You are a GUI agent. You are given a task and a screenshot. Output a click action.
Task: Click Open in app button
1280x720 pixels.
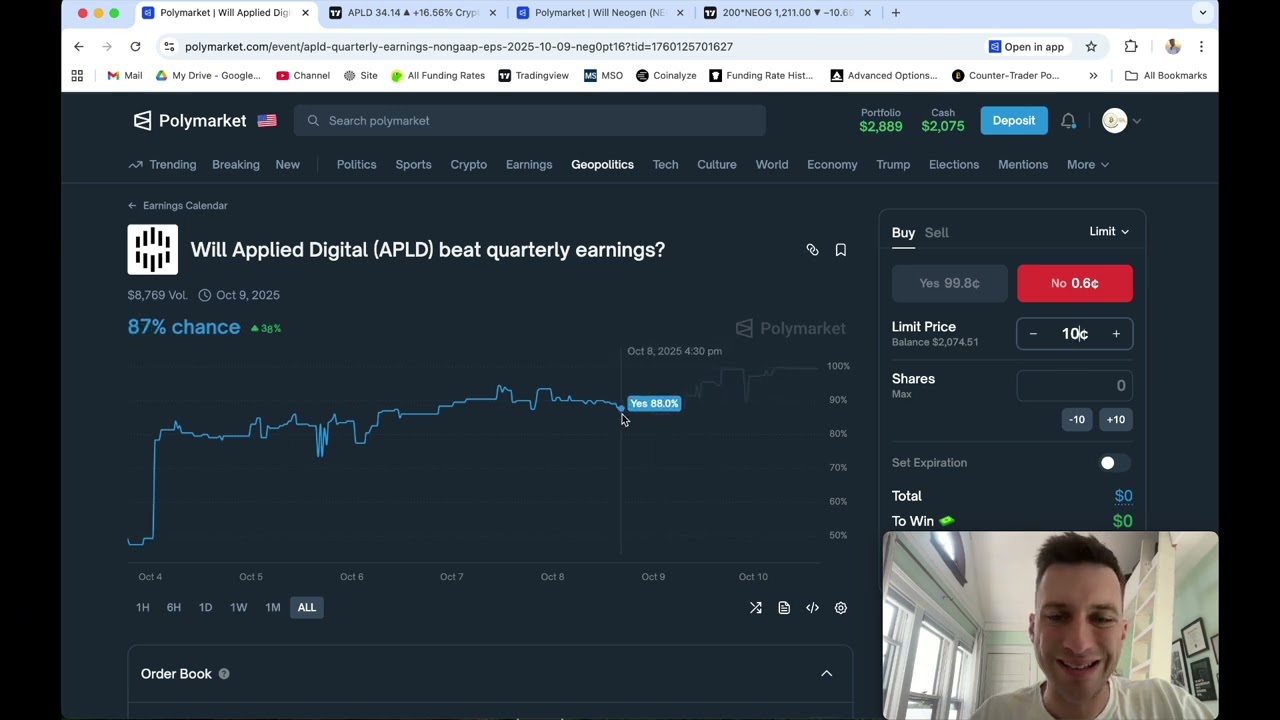pyautogui.click(x=1026, y=46)
